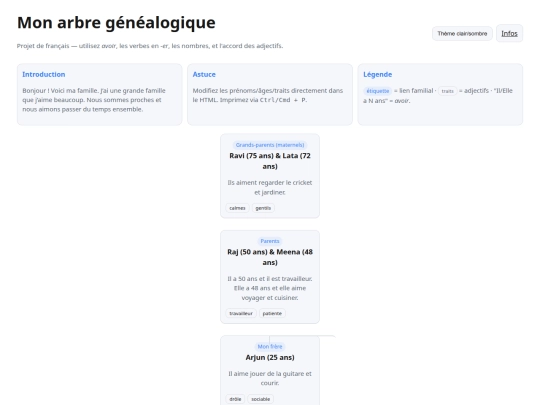Click the Parents label badge

coord(270,241)
